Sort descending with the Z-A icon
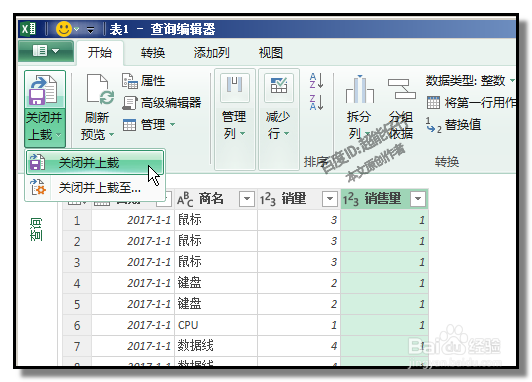This screenshot has height=382, width=532. point(316,102)
